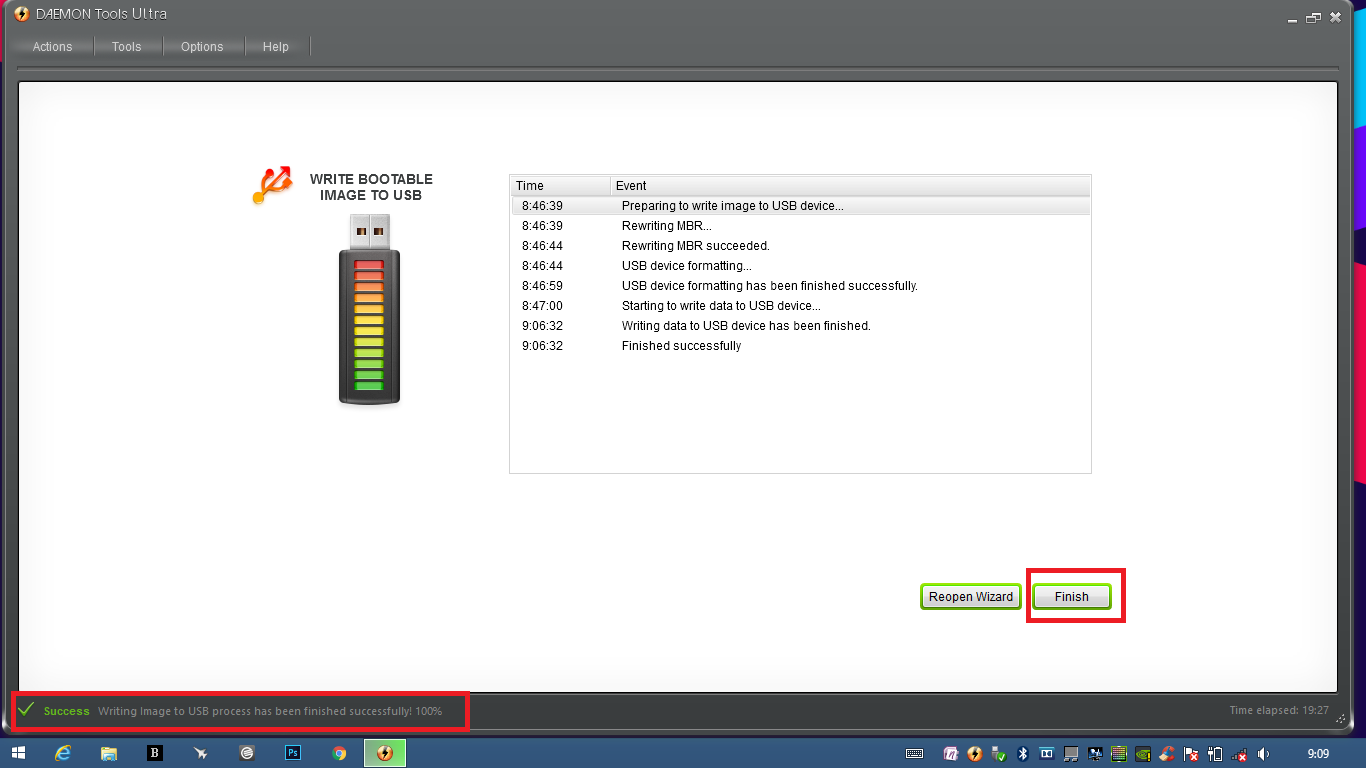Open Photoshop from the taskbar
Screen dimensions: 1366x768
point(293,753)
